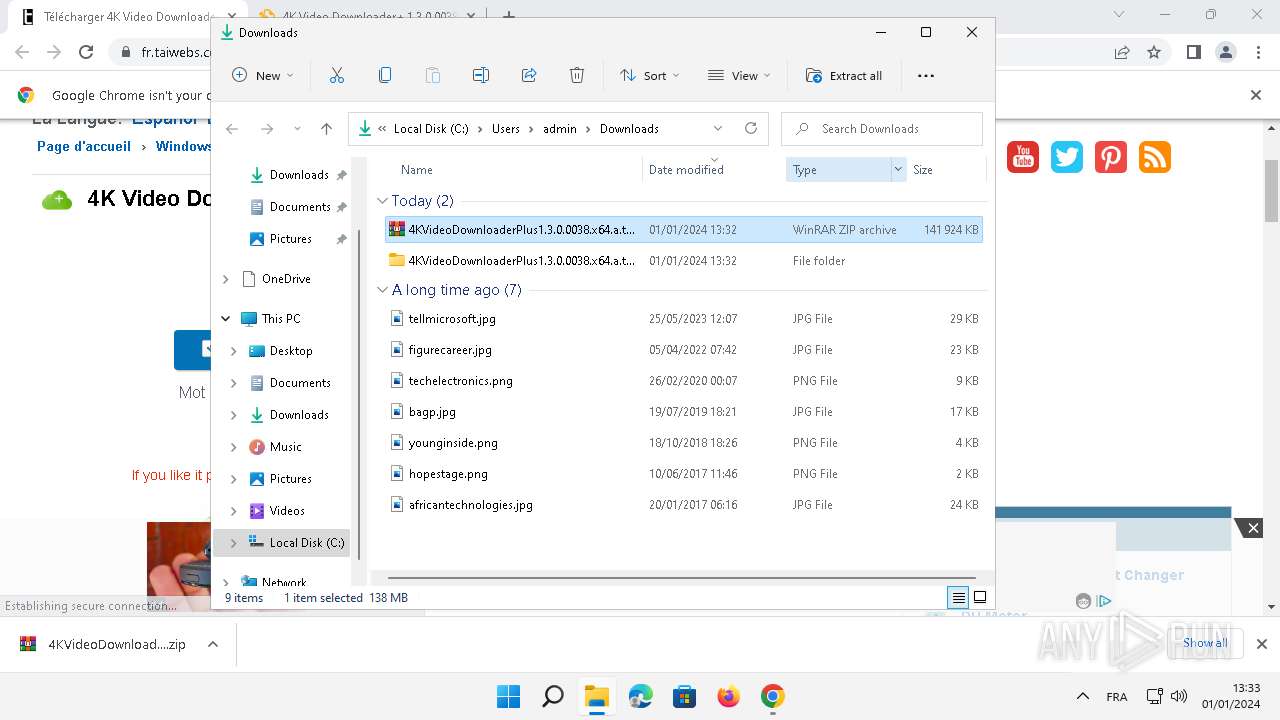Reload the Chrome page
Viewport: 1280px width, 720px height.
86,52
